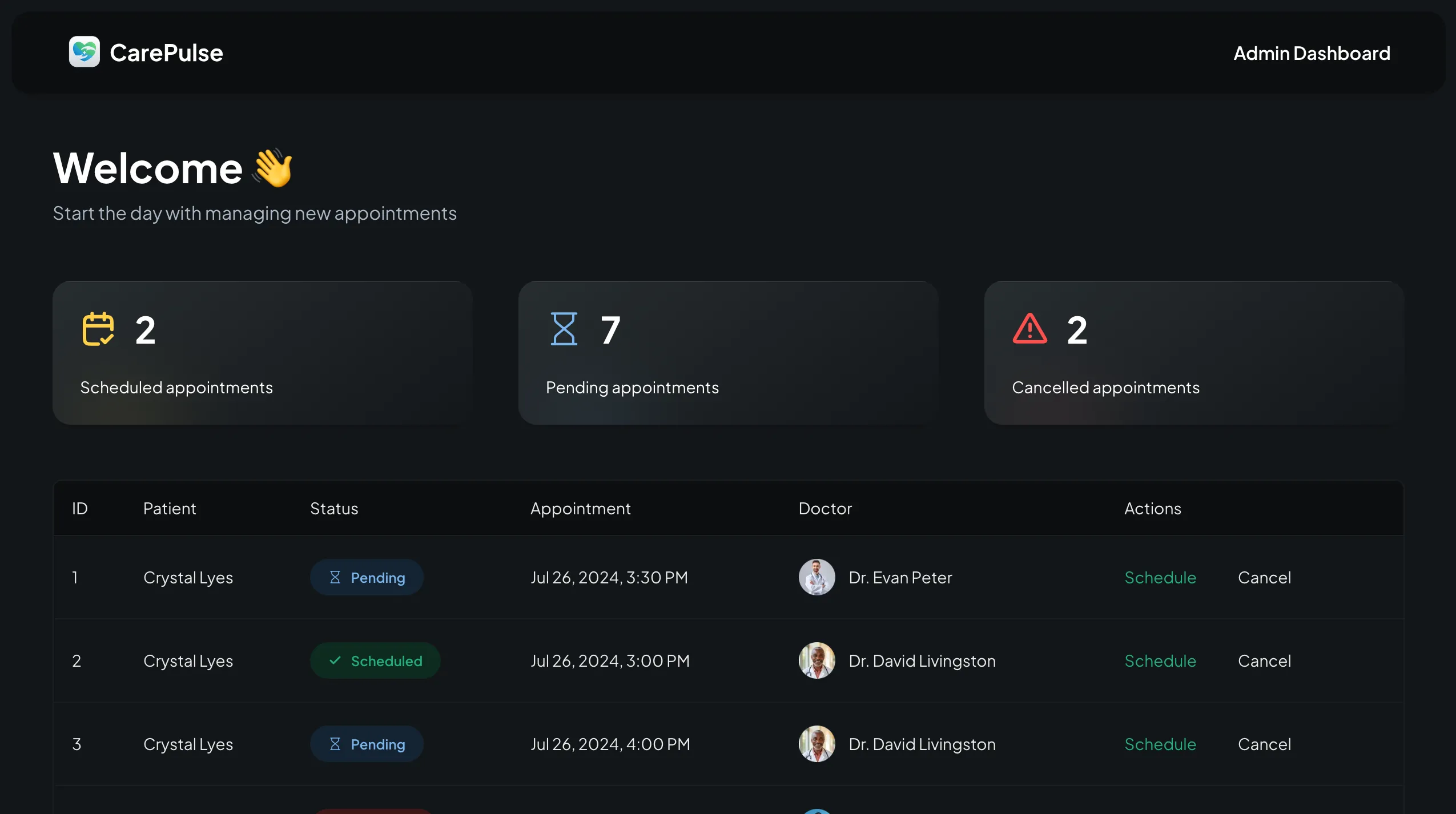The image size is (1456, 814).
Task: Schedule the 3:00 PM appointment in row 2
Action: [x=1160, y=660]
